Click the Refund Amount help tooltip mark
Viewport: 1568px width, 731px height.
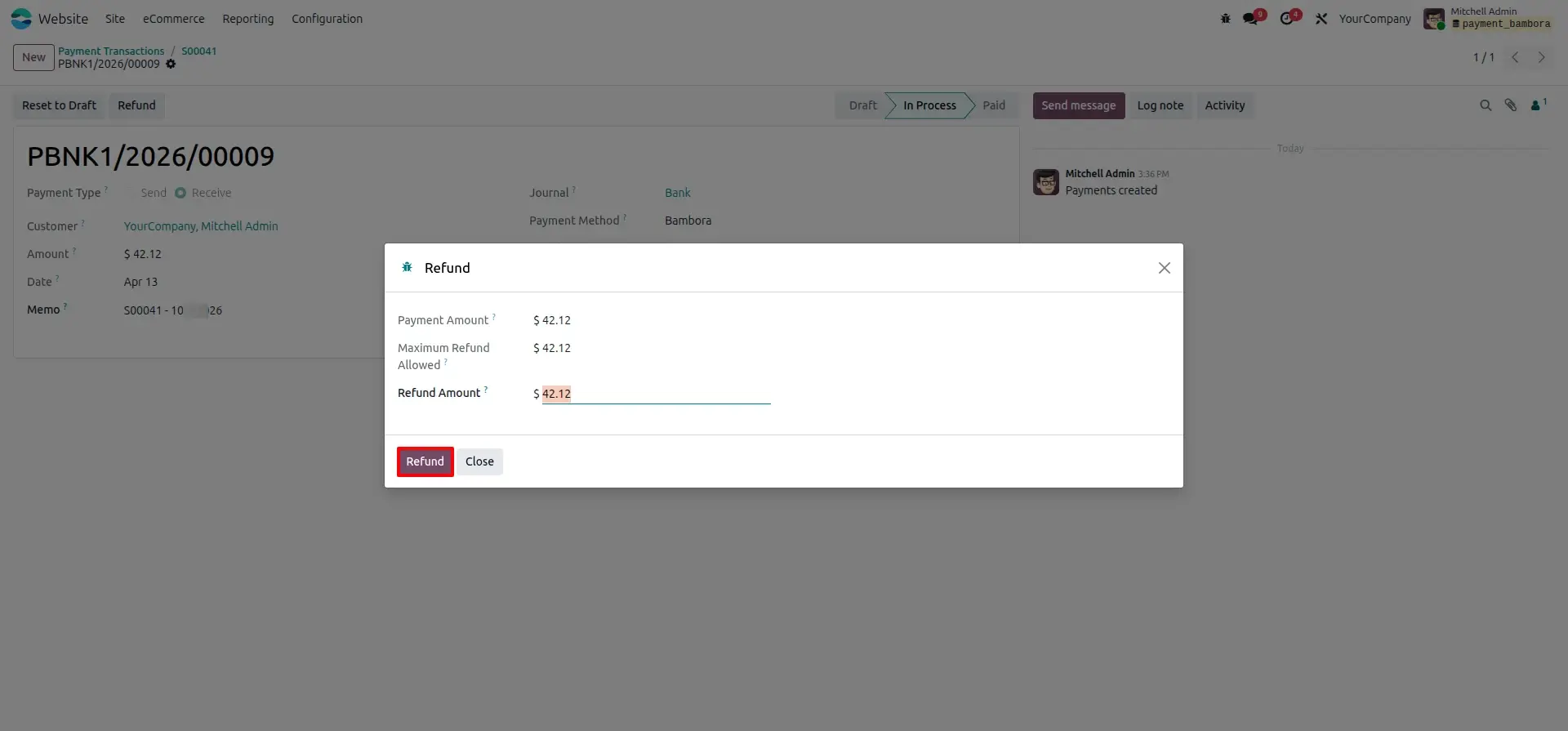486,389
